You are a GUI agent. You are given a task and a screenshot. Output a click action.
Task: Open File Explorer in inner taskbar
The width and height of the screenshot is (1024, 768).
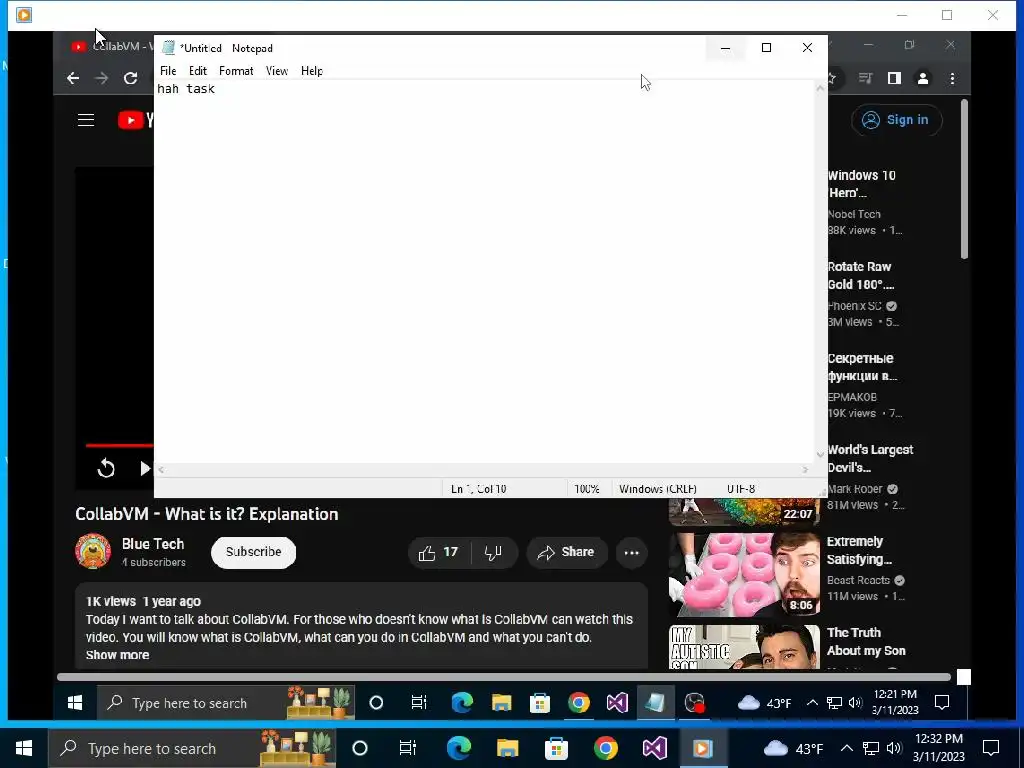tap(502, 703)
